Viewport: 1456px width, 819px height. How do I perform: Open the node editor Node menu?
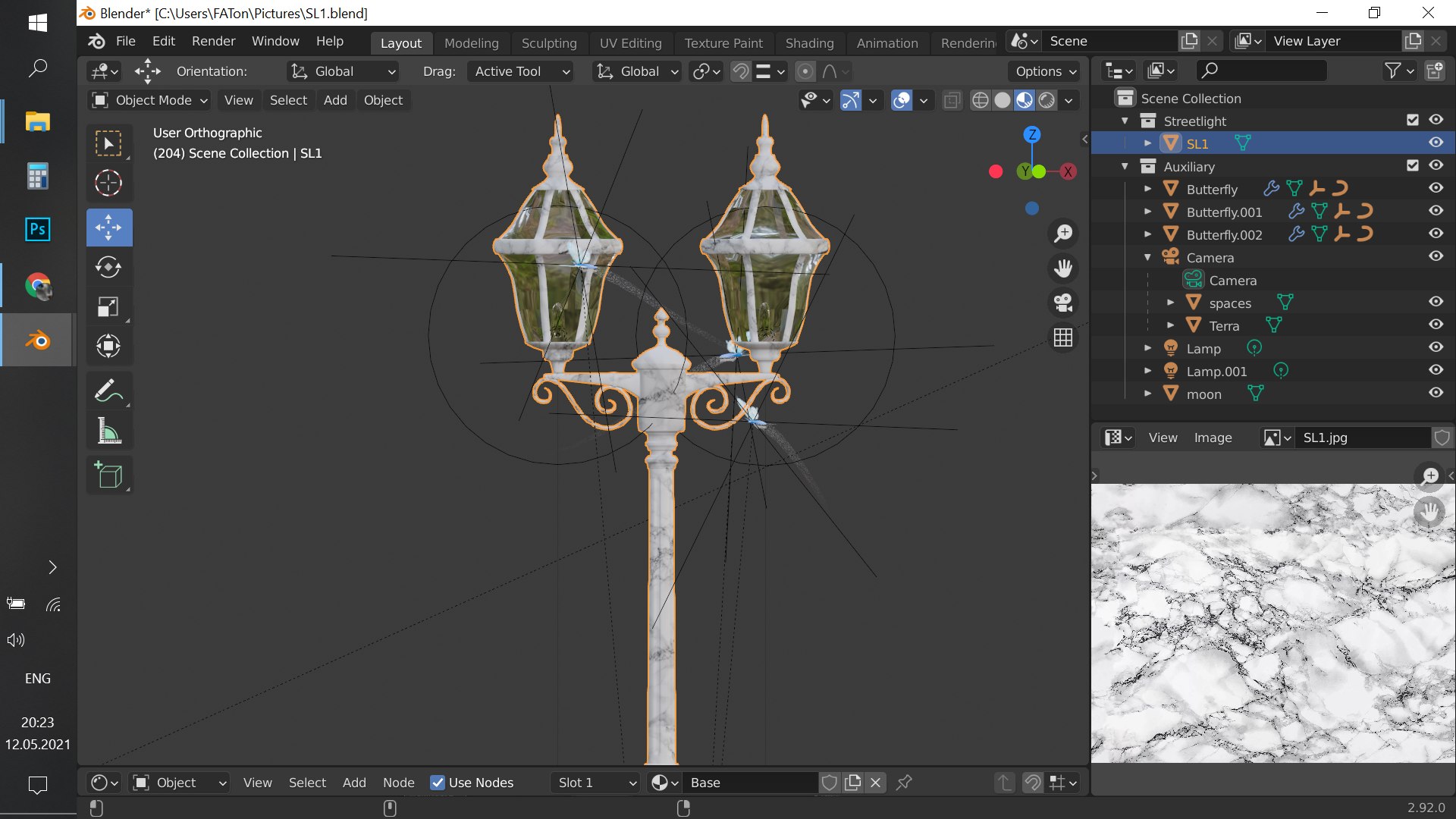399,783
